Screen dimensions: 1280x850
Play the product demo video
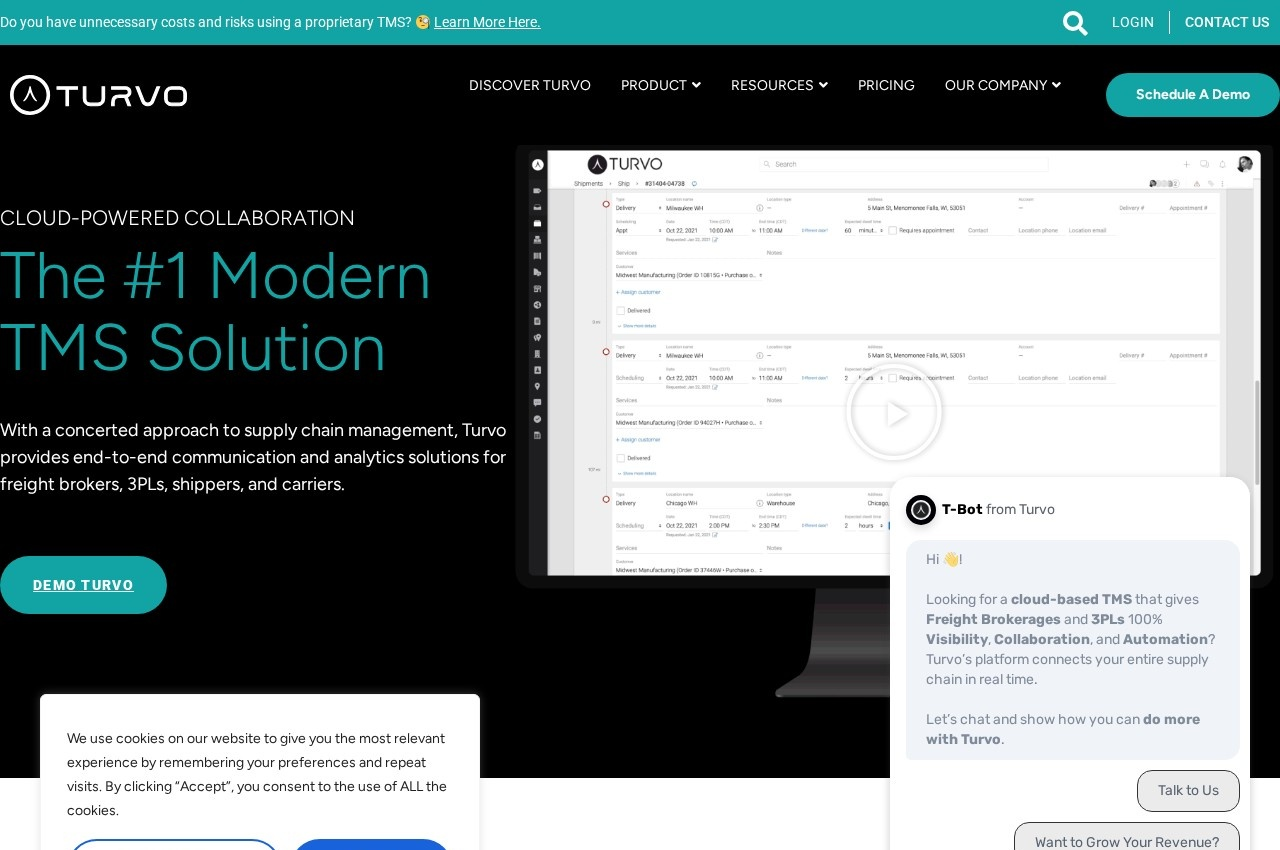coord(894,412)
